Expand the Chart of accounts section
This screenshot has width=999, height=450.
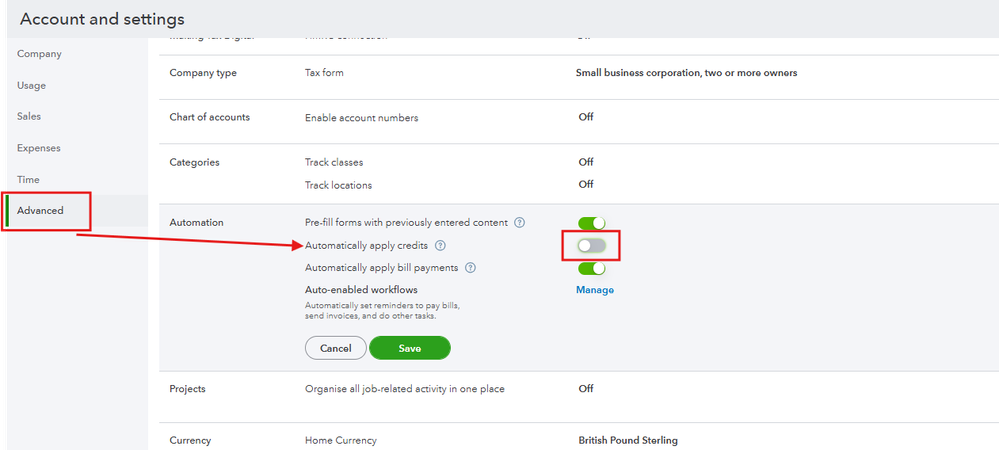(x=210, y=117)
